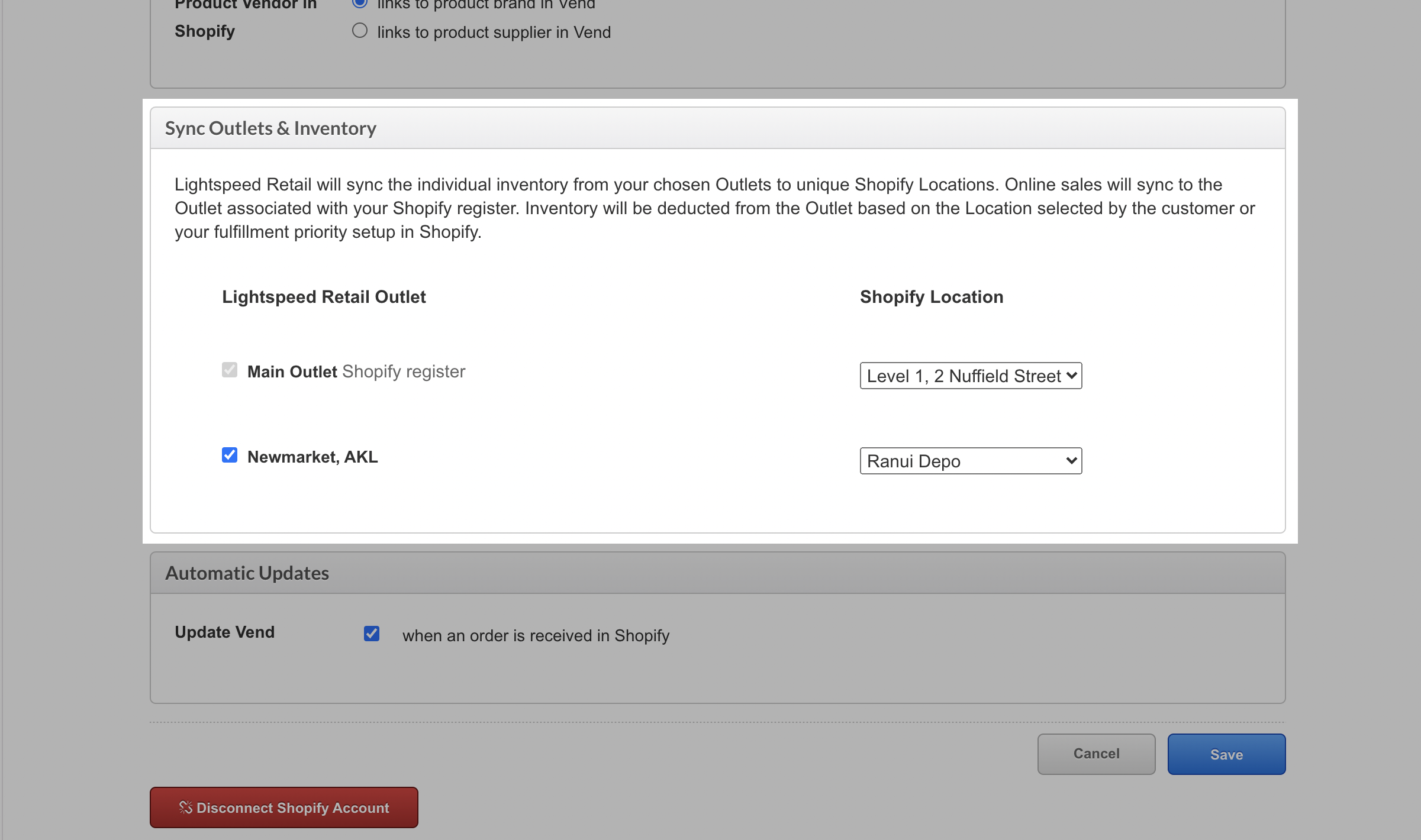
Task: Click when an order is received label
Action: 536,636
